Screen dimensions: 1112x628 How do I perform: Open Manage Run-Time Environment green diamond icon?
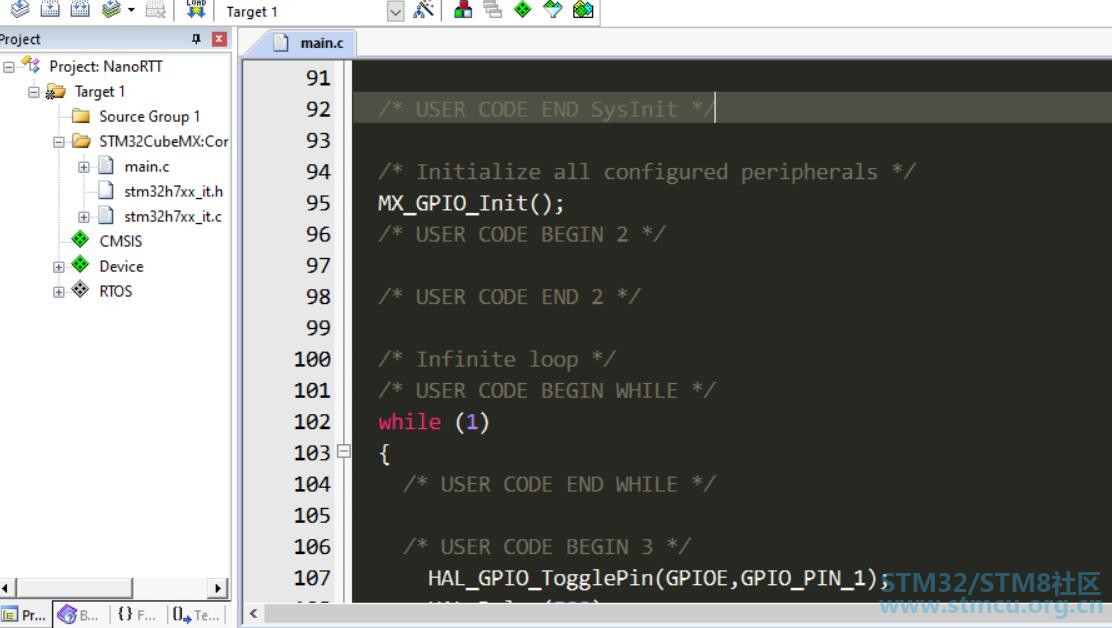pyautogui.click(x=522, y=9)
